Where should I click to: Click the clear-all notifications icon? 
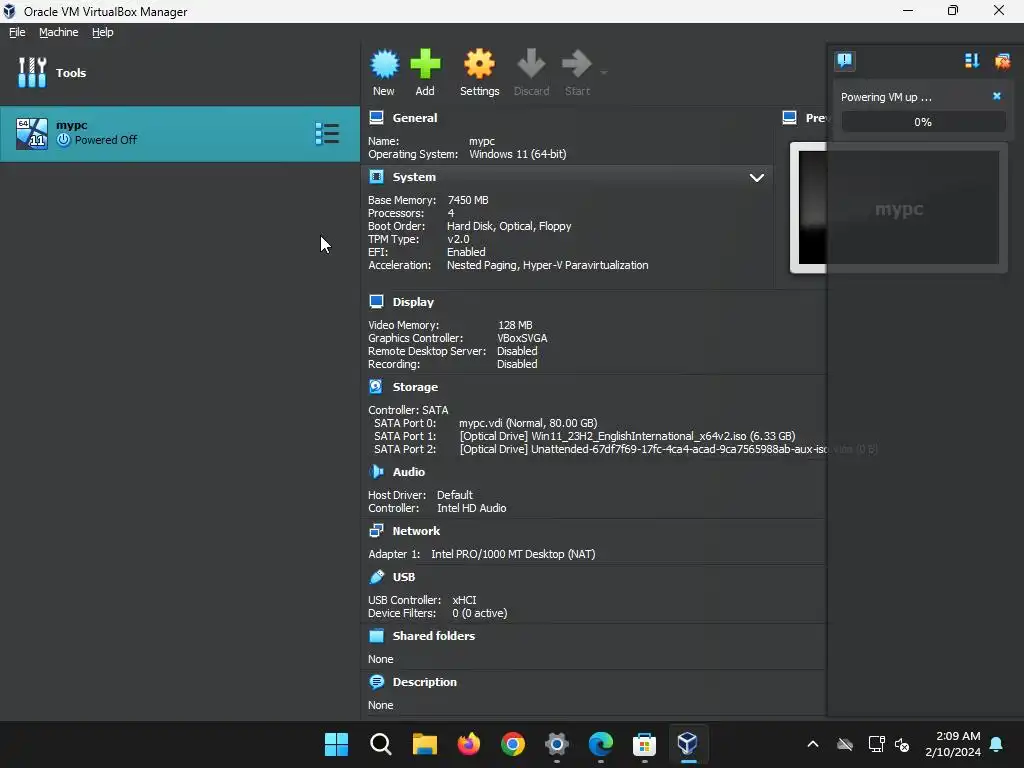[1002, 61]
